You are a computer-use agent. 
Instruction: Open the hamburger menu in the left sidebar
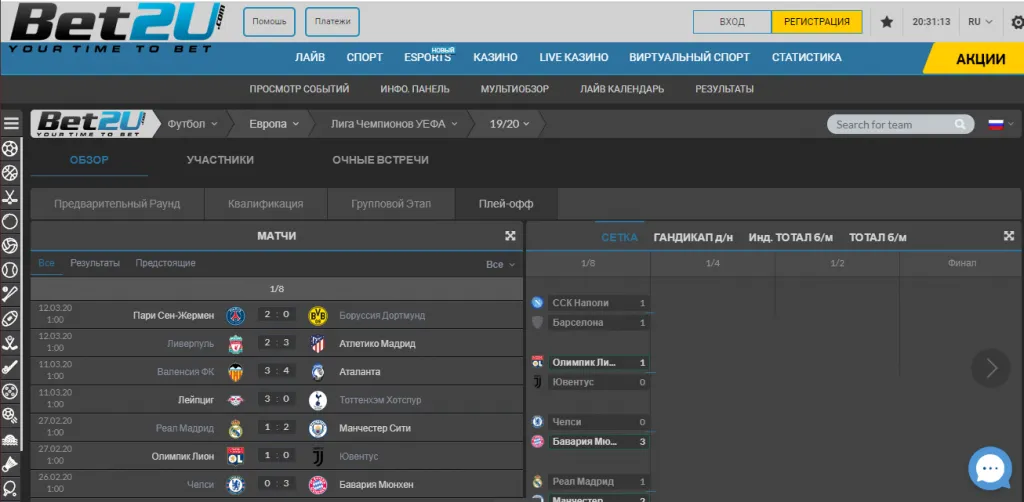click(x=10, y=124)
